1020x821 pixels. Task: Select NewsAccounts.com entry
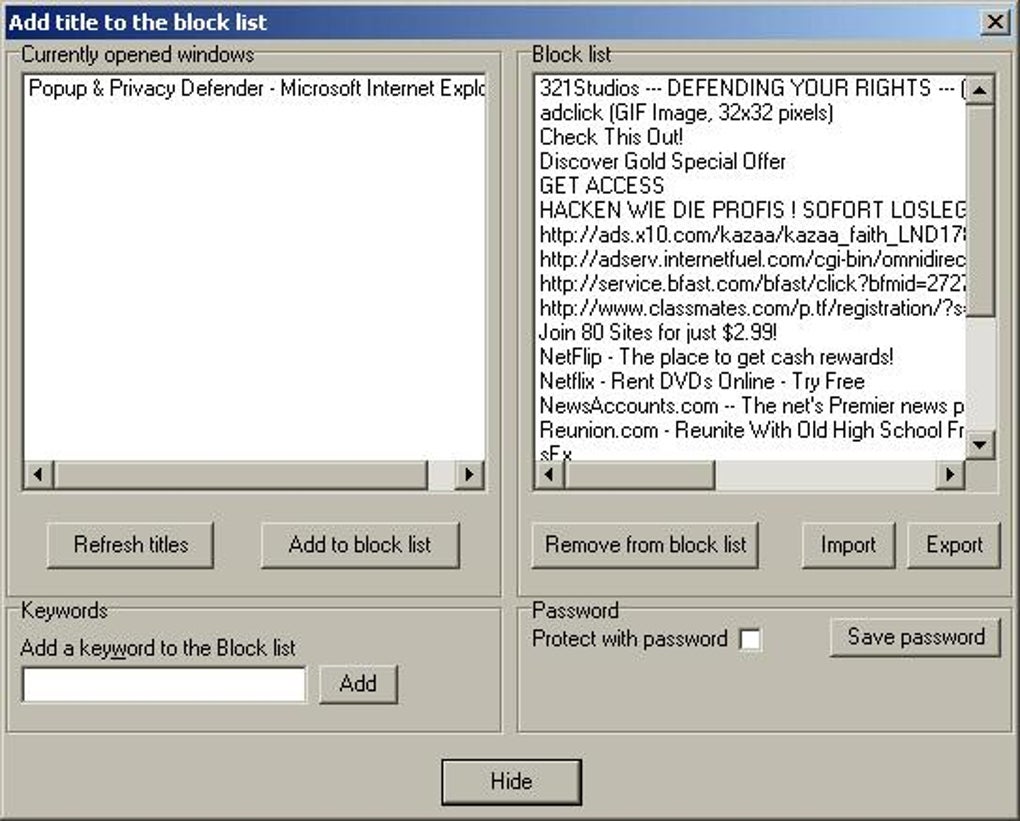[751, 405]
